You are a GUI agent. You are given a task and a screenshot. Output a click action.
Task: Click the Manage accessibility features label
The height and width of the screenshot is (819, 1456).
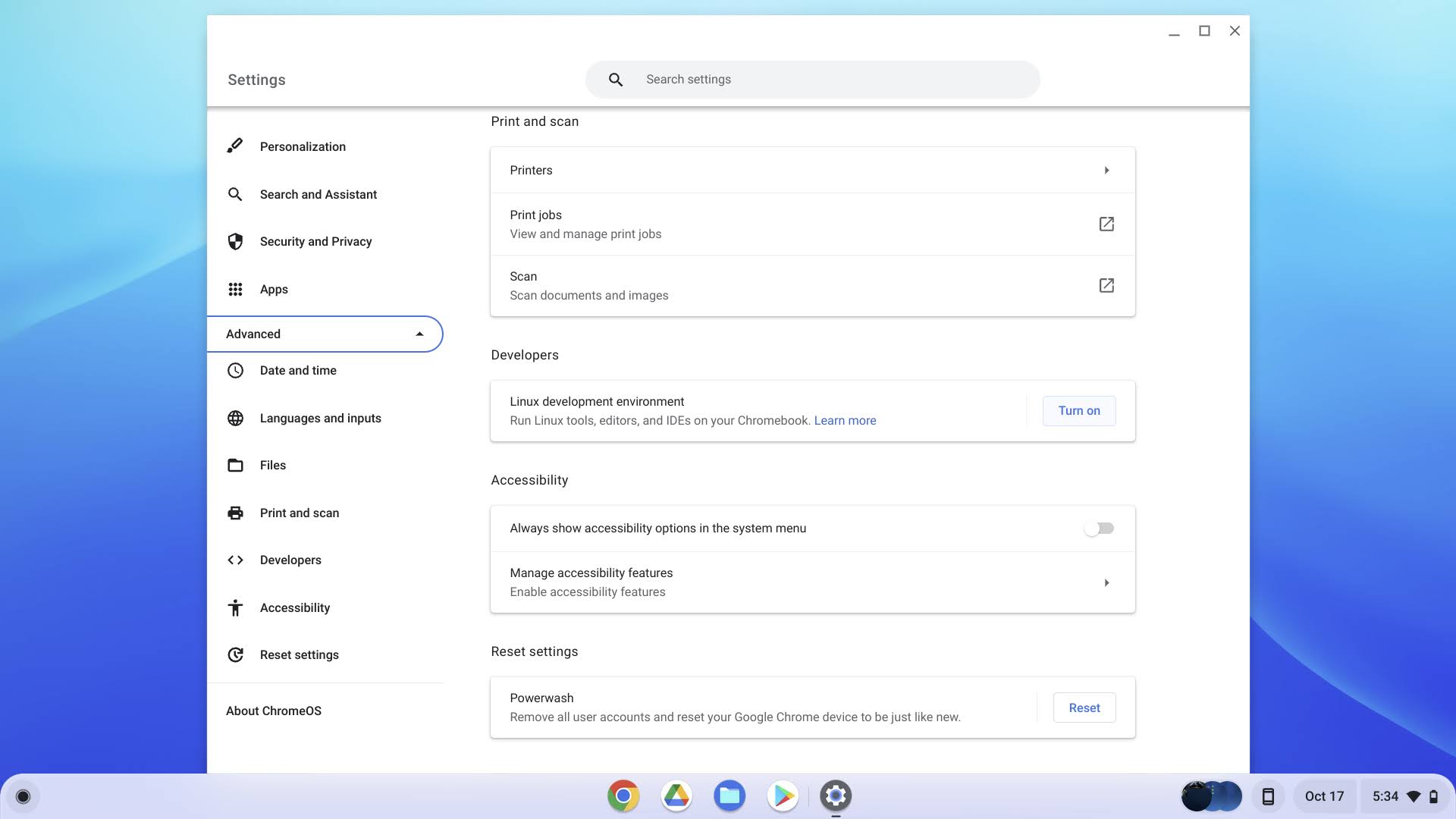[591, 573]
